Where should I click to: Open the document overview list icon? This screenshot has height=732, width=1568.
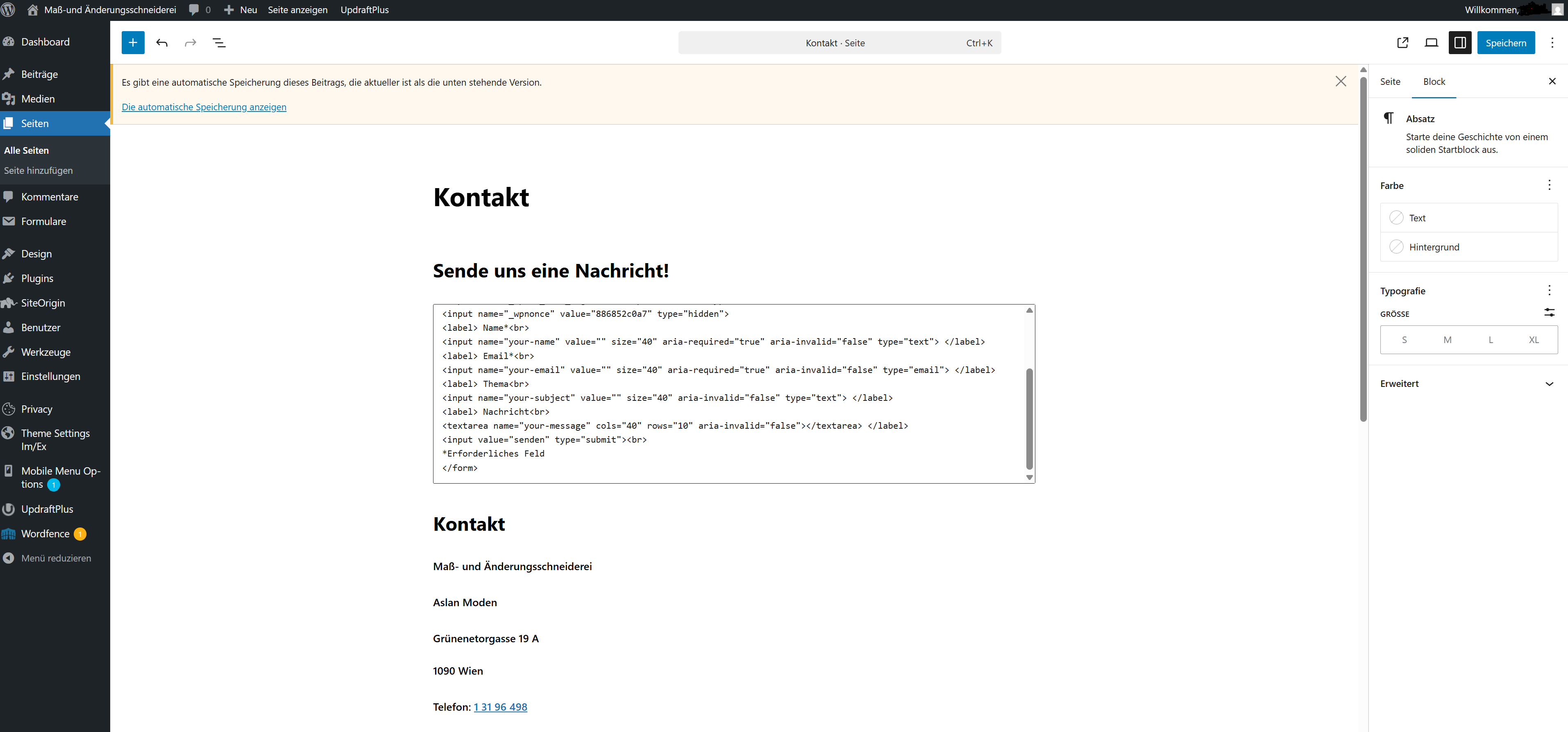pyautogui.click(x=219, y=43)
